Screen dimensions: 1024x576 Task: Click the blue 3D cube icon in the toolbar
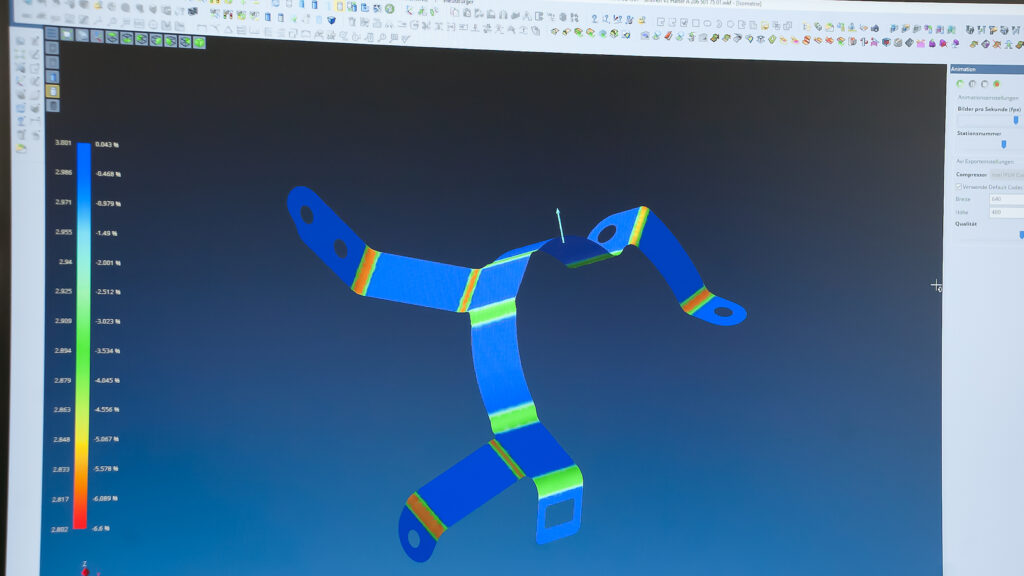[x=331, y=20]
